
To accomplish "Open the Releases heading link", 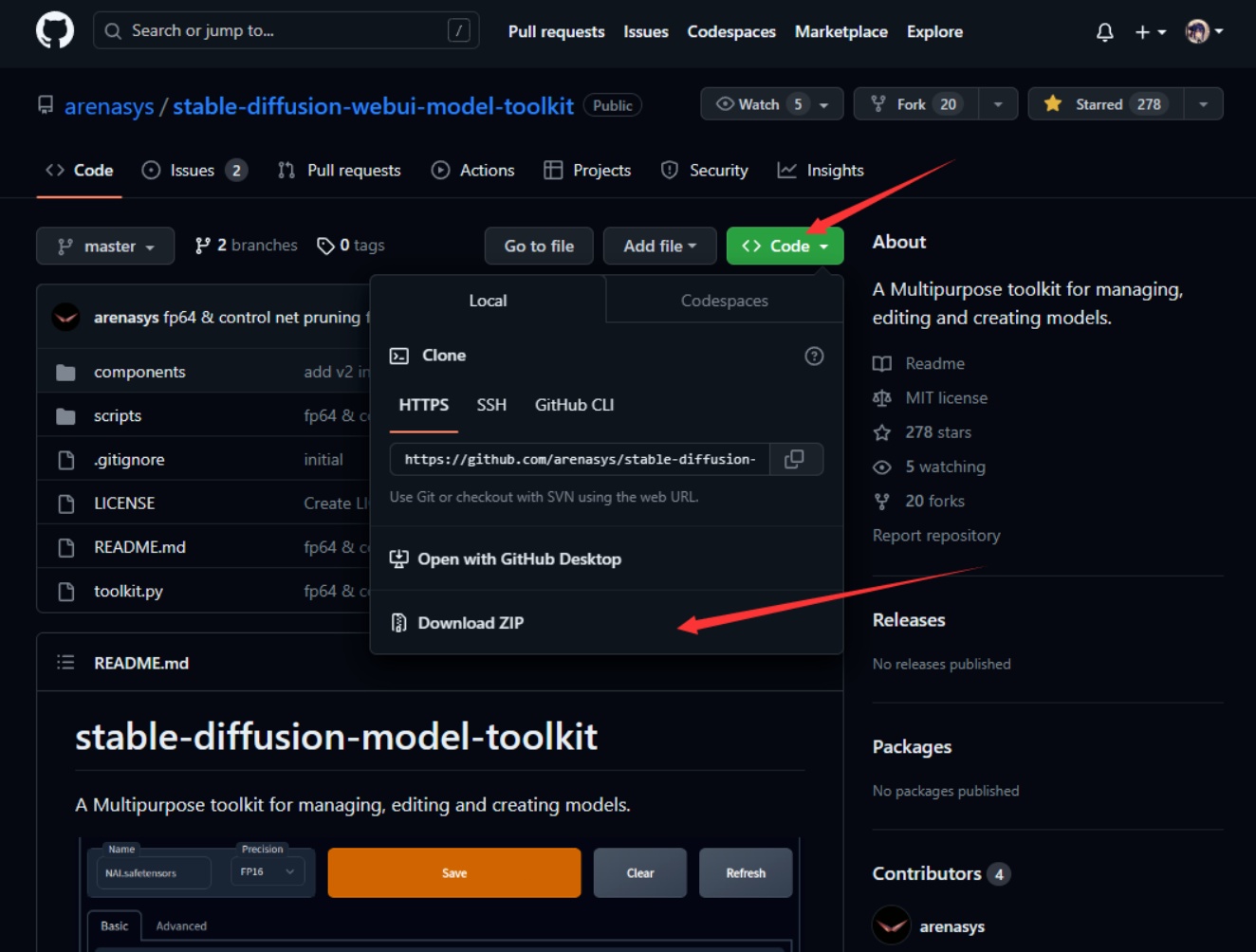I will pyautogui.click(x=909, y=620).
